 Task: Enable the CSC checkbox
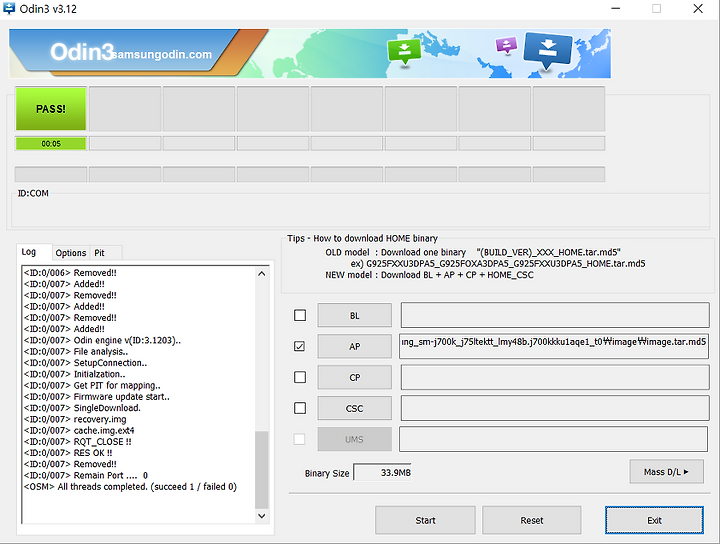[300, 408]
